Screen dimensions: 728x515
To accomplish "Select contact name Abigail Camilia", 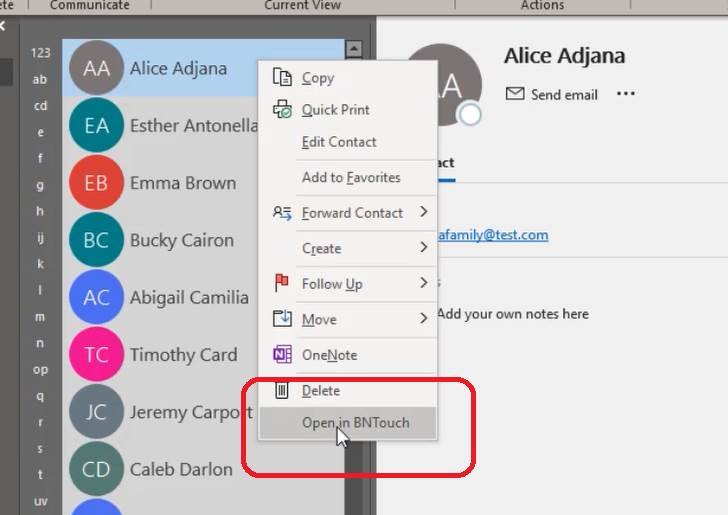I will 189,298.
